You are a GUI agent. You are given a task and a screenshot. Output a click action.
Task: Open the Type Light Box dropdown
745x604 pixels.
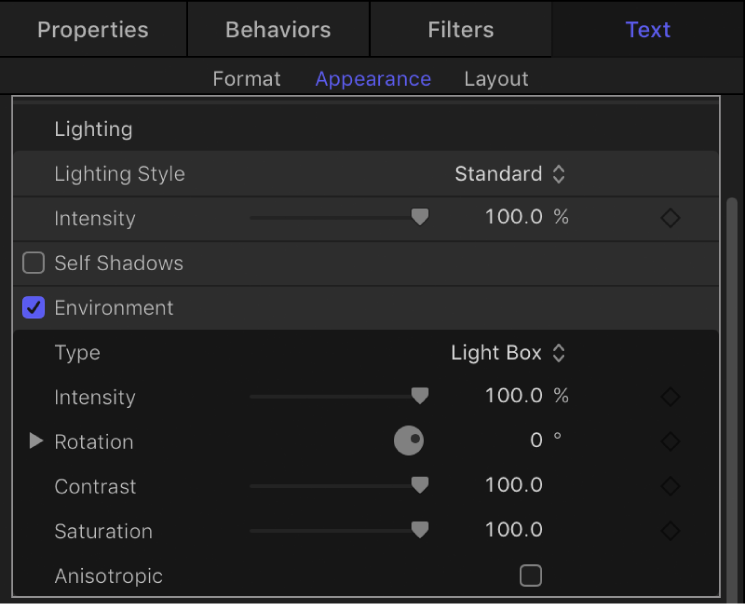pyautogui.click(x=508, y=353)
